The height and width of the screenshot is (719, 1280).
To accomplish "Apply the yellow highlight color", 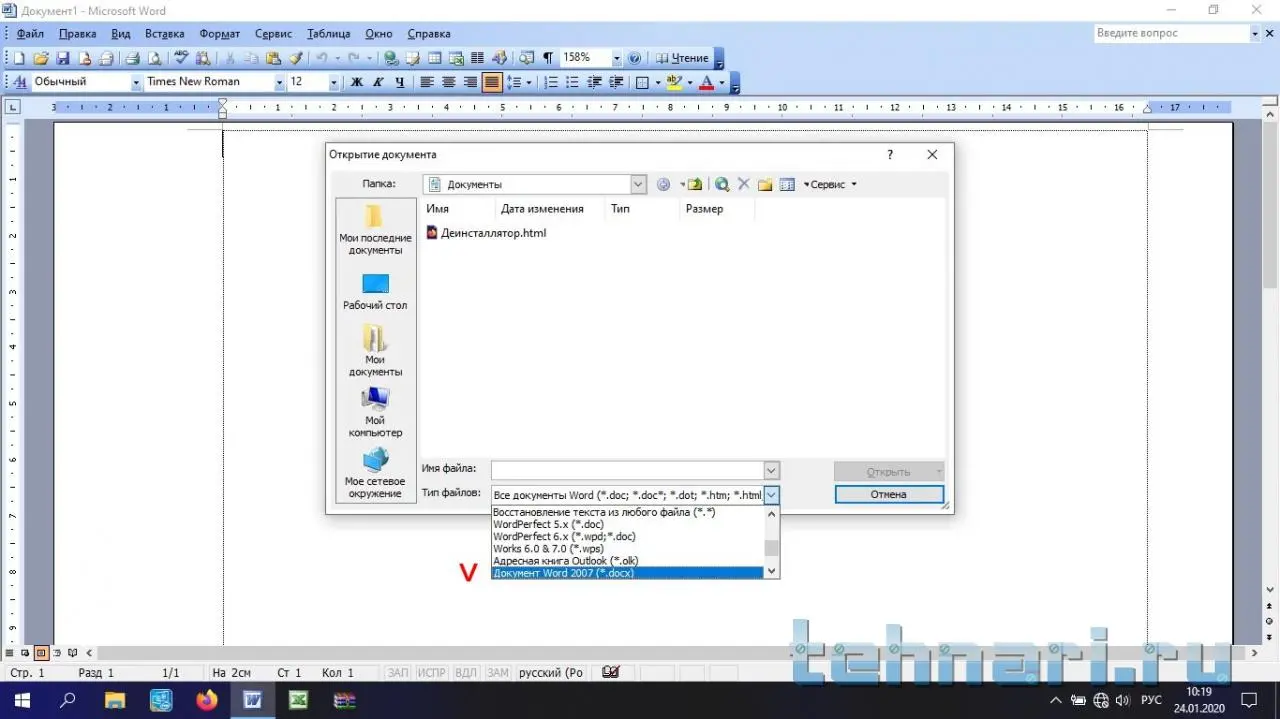I will (674, 82).
